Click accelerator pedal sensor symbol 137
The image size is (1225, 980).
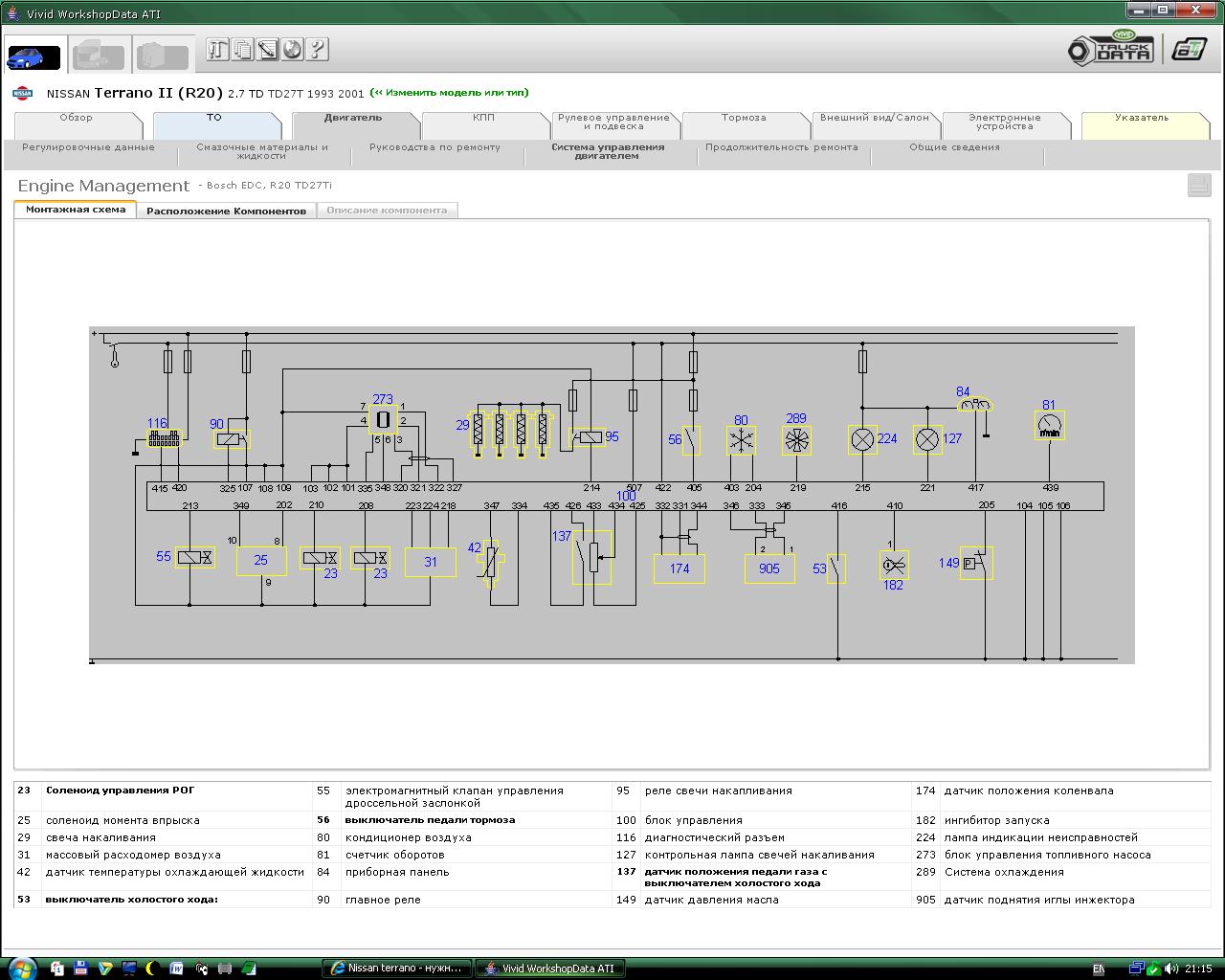coord(591,557)
